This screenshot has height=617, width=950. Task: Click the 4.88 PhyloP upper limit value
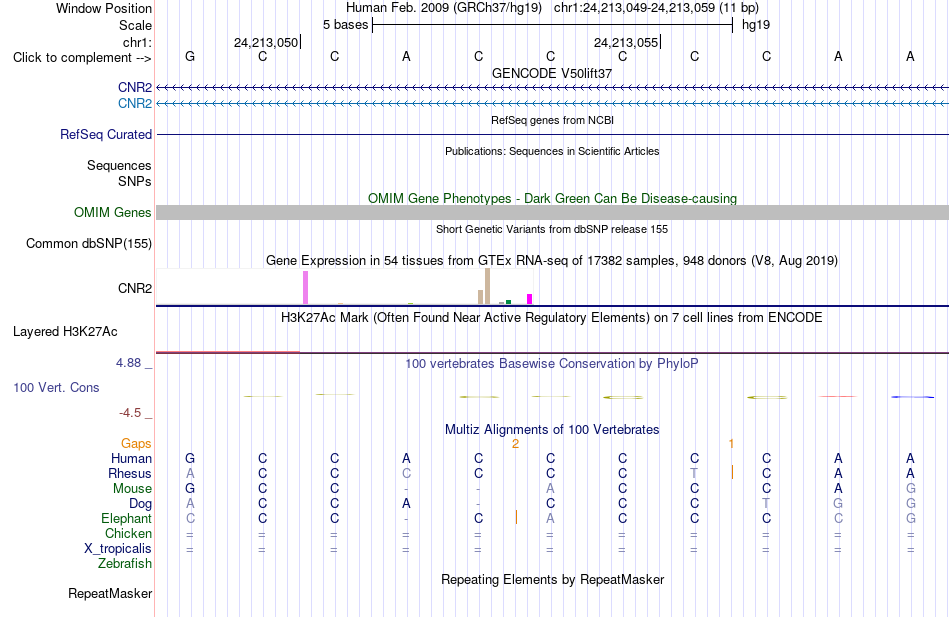pos(128,362)
